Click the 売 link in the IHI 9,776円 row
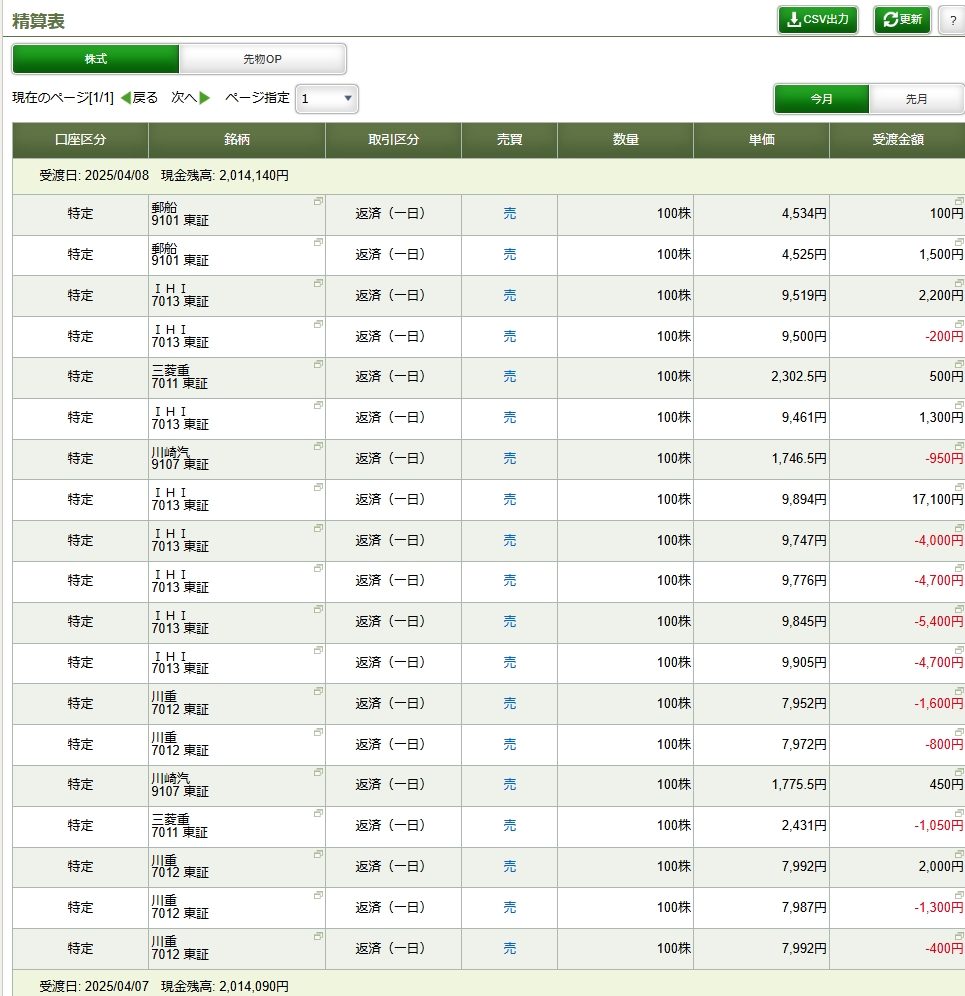965x996 pixels. tap(509, 581)
